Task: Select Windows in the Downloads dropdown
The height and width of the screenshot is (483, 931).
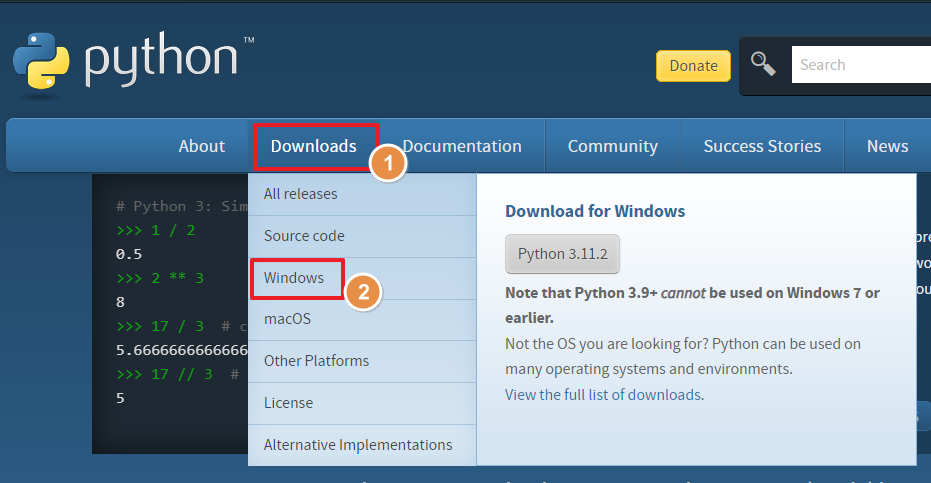Action: tap(362, 278)
